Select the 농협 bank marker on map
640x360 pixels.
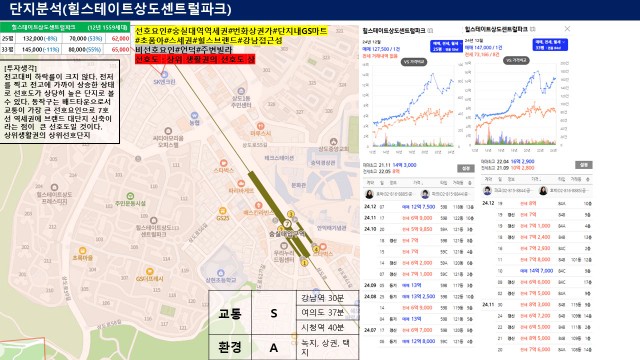pos(195,116)
